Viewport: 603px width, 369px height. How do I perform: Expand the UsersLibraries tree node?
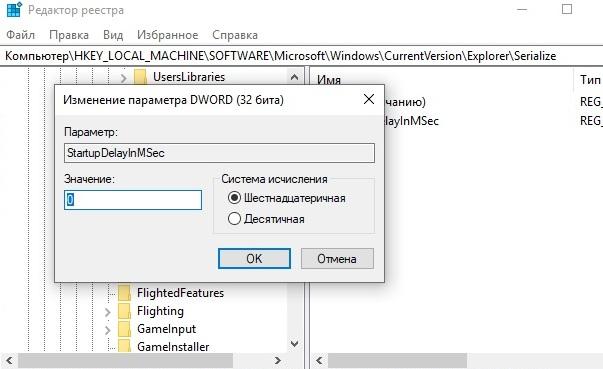tap(123, 78)
